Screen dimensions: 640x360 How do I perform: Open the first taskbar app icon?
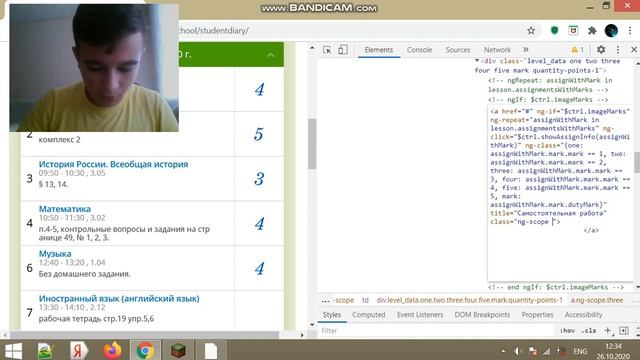pyautogui.click(x=45, y=351)
